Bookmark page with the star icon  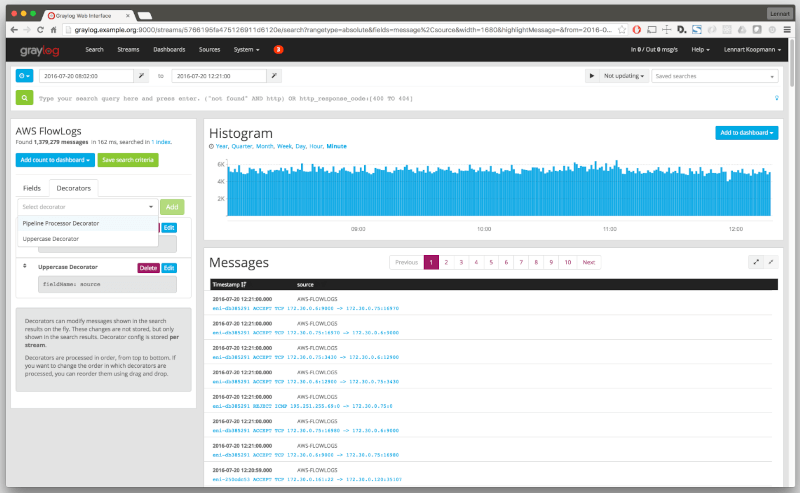click(621, 30)
